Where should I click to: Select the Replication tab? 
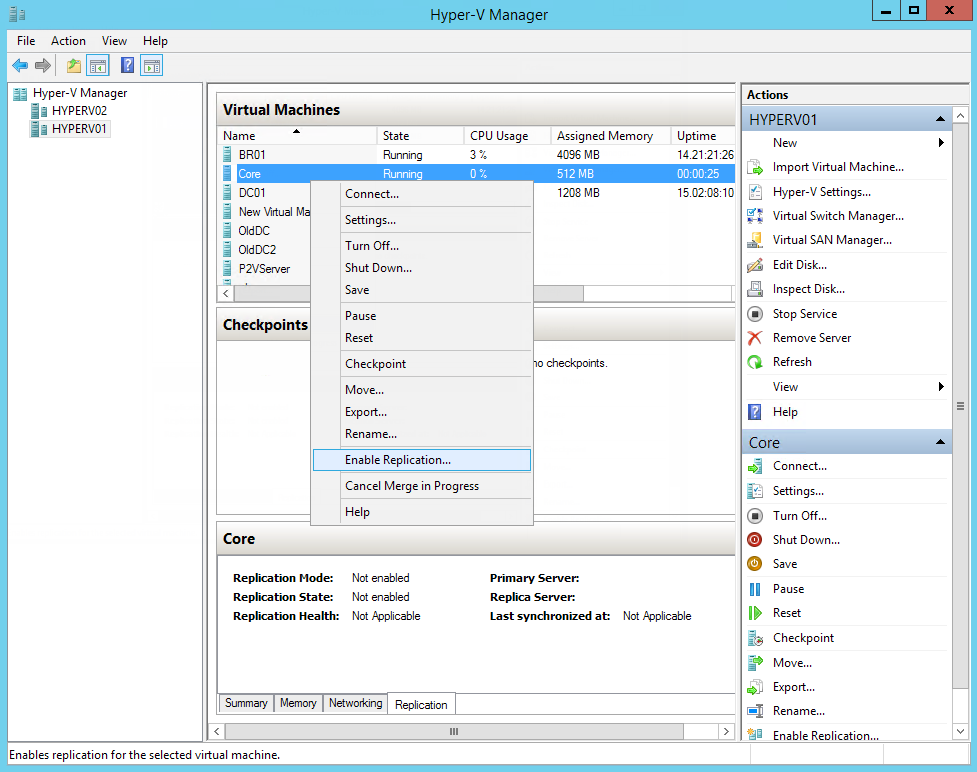(421, 705)
